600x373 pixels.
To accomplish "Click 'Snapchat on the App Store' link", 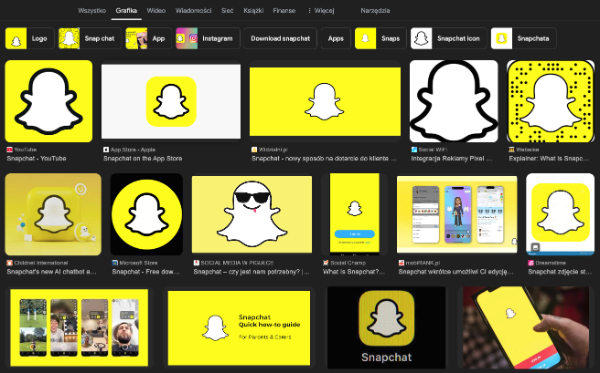I will (x=143, y=158).
